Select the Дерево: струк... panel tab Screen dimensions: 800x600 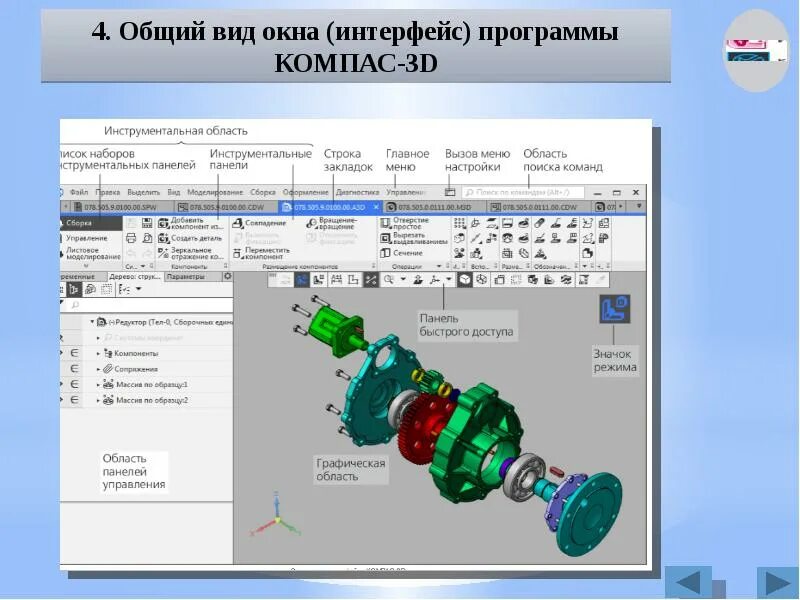click(135, 277)
